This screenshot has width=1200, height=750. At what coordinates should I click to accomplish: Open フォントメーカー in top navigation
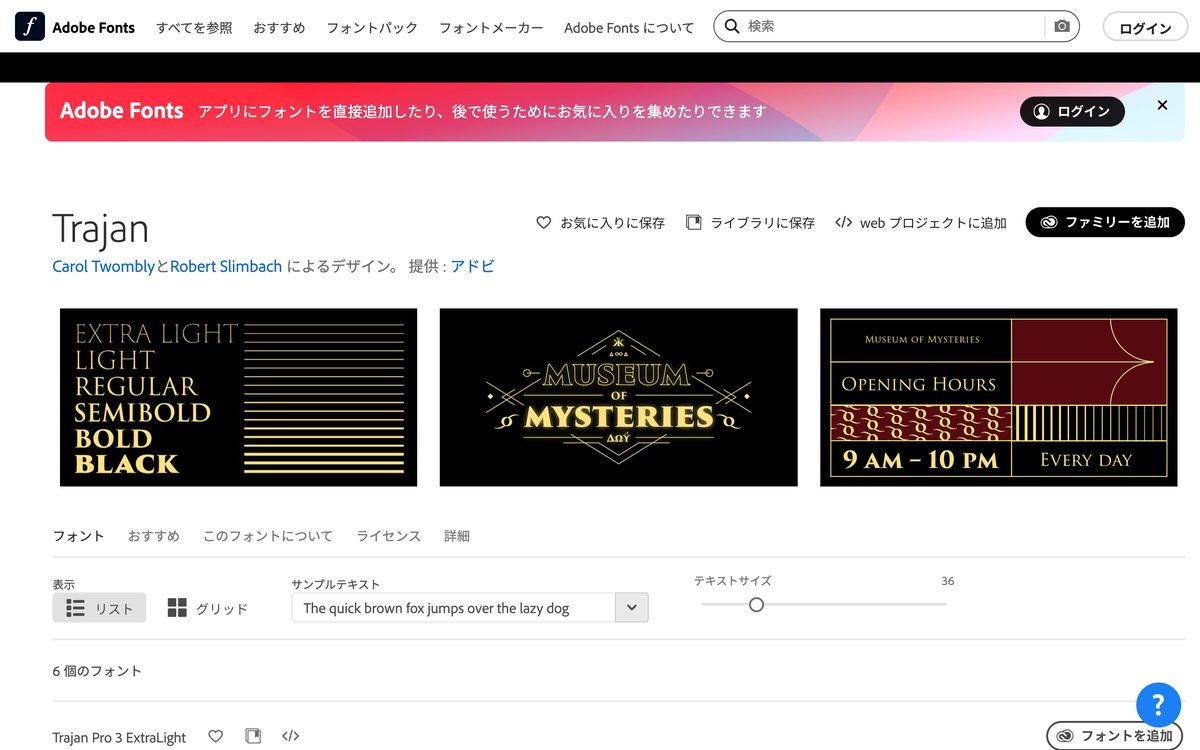tap(491, 28)
